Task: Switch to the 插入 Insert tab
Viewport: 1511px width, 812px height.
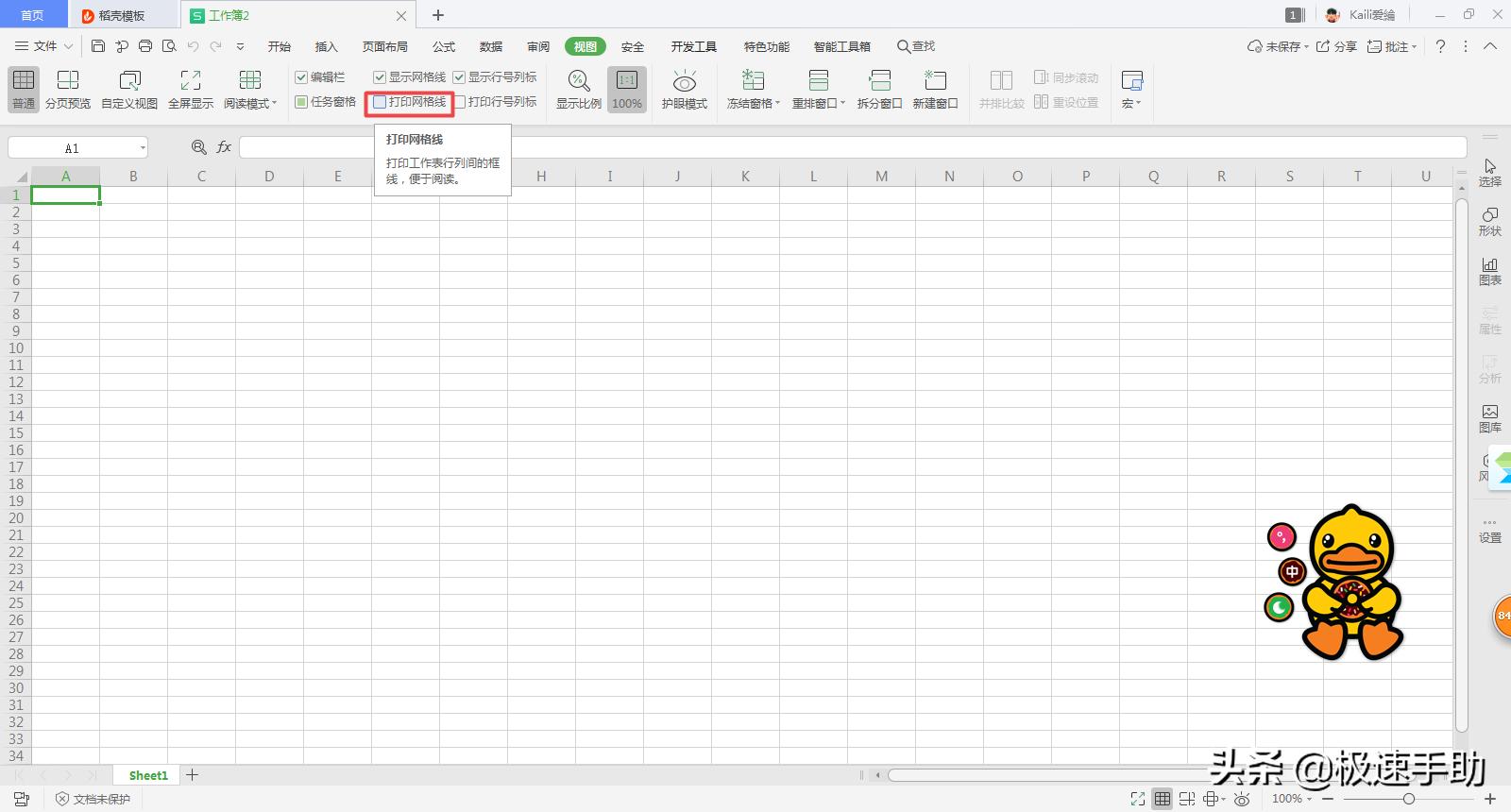Action: (326, 46)
